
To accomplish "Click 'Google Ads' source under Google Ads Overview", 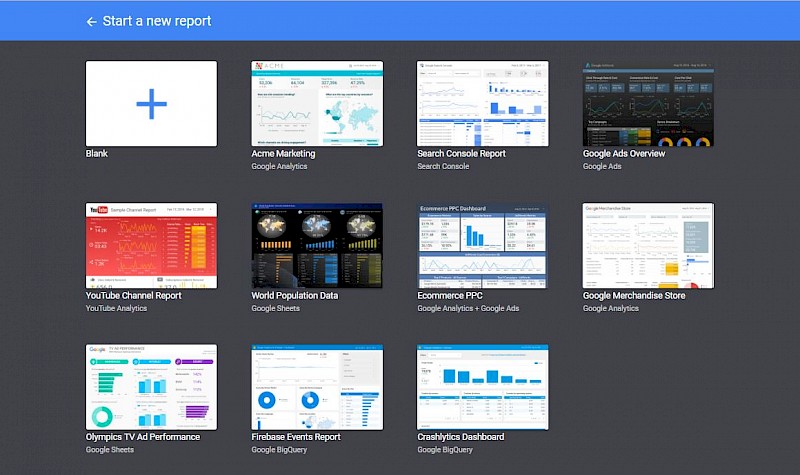I will (602, 166).
